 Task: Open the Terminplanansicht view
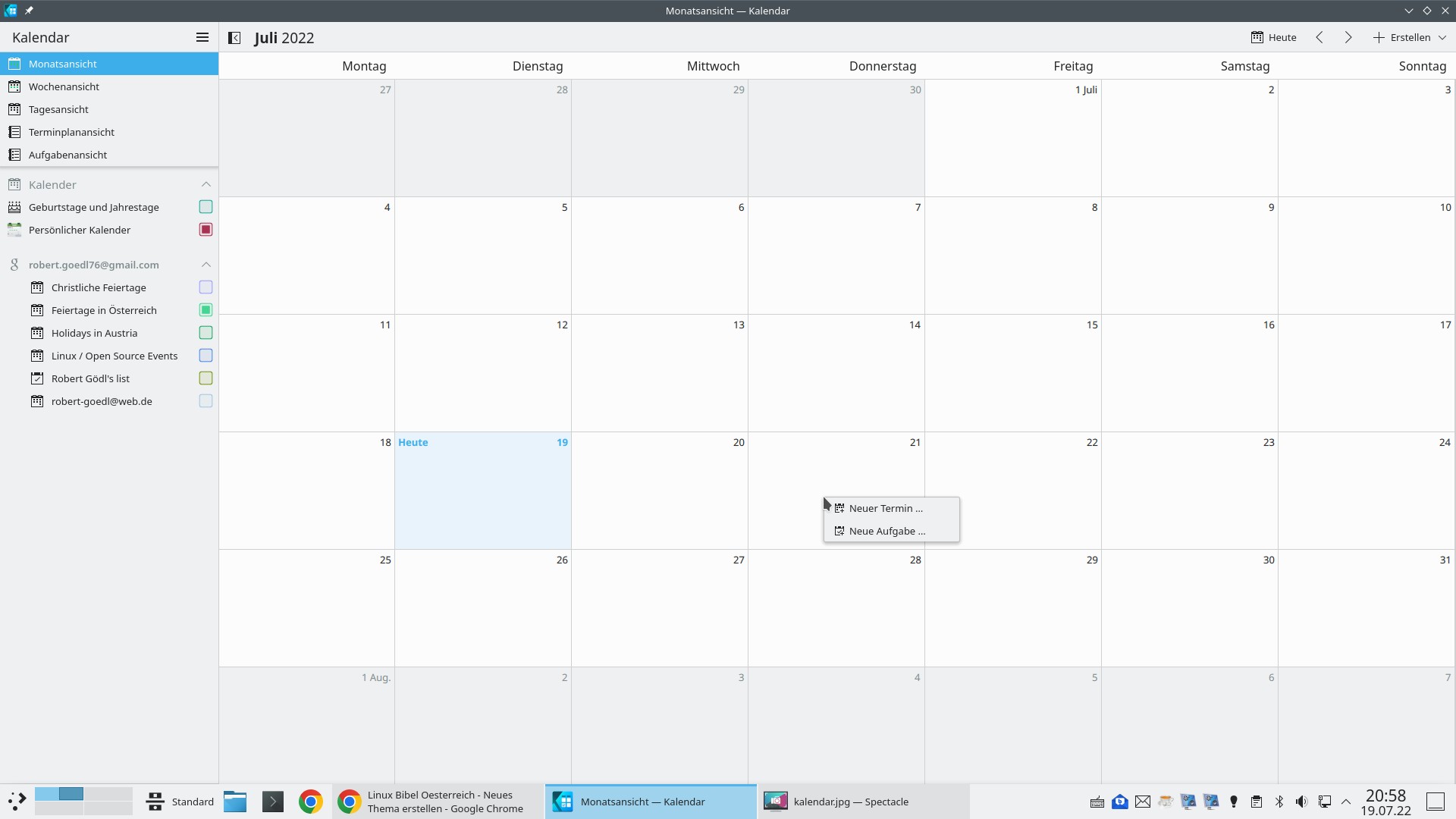109,132
